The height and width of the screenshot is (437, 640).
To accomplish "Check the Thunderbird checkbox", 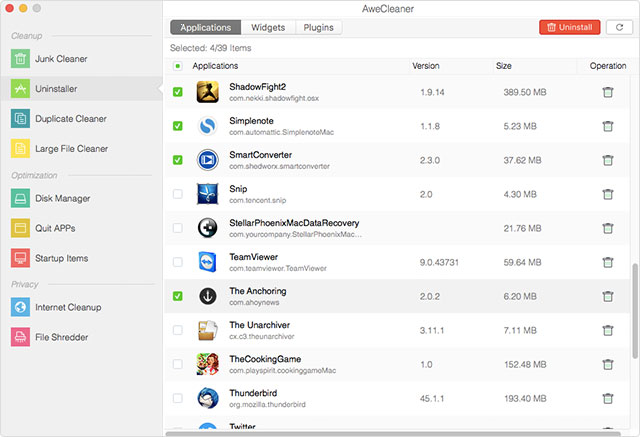I will point(178,398).
